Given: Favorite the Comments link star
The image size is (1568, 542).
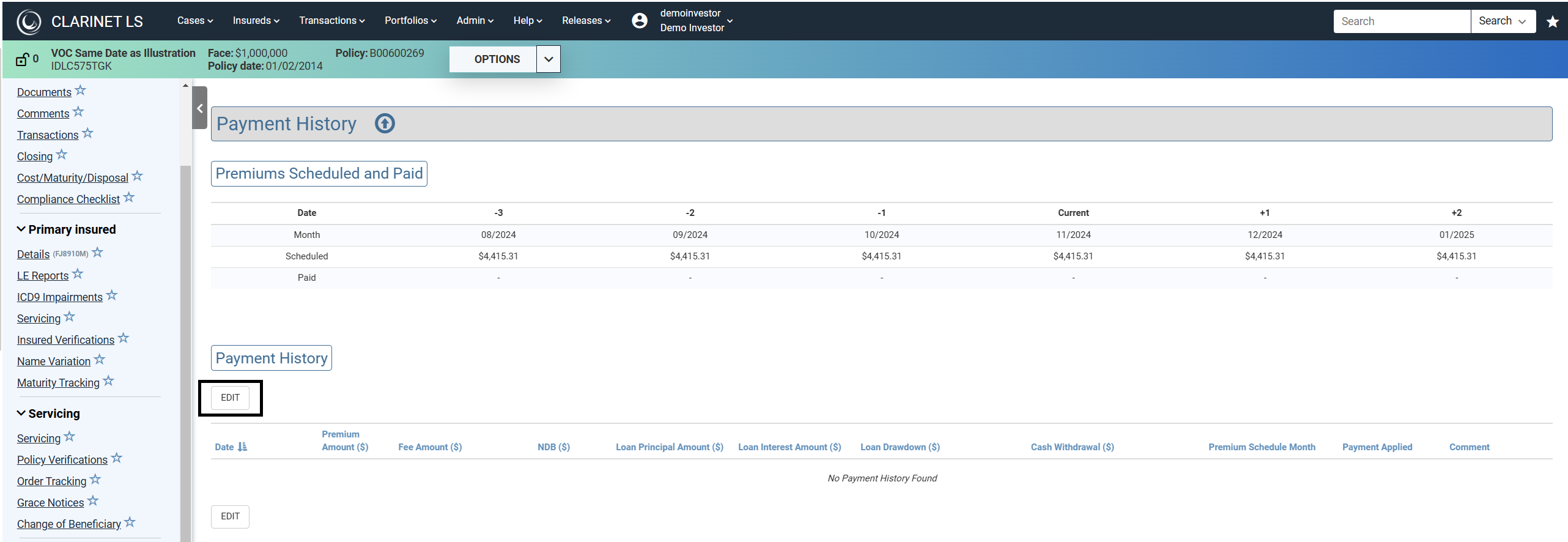Looking at the screenshot, I should tap(78, 112).
